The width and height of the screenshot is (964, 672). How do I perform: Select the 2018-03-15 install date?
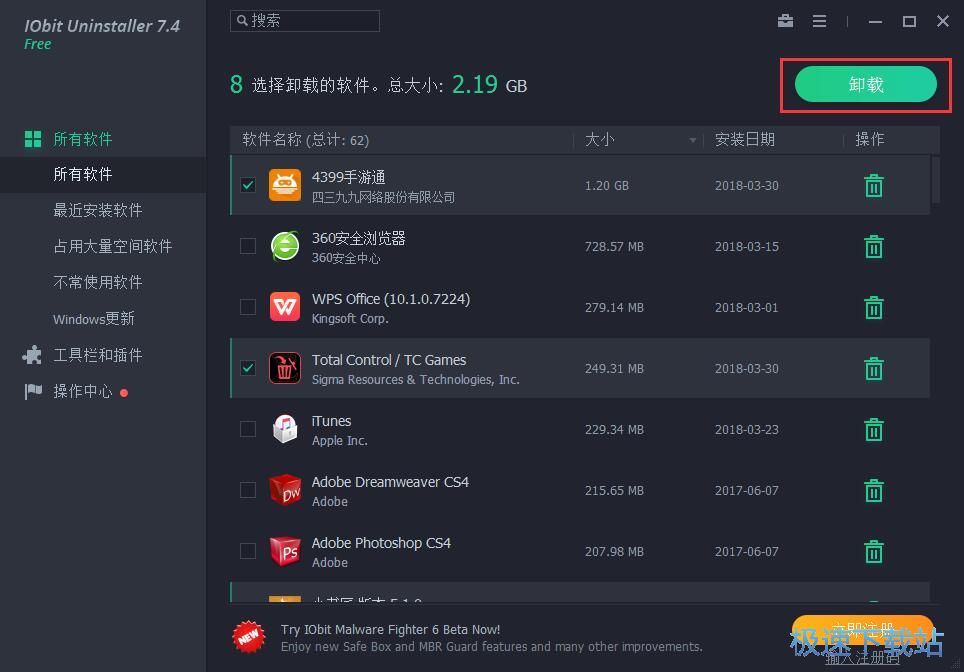[746, 247]
